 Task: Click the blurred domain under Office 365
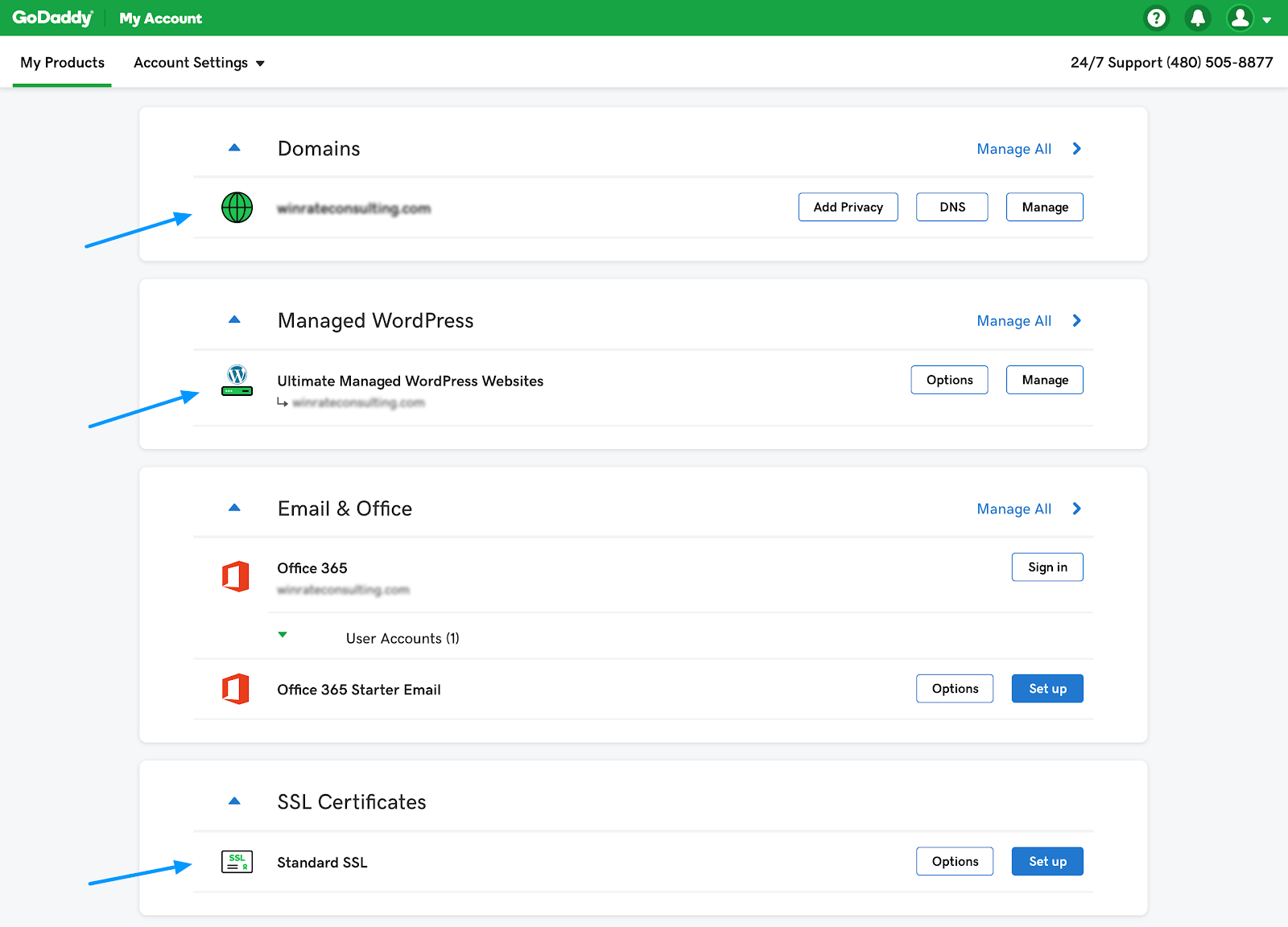344,590
